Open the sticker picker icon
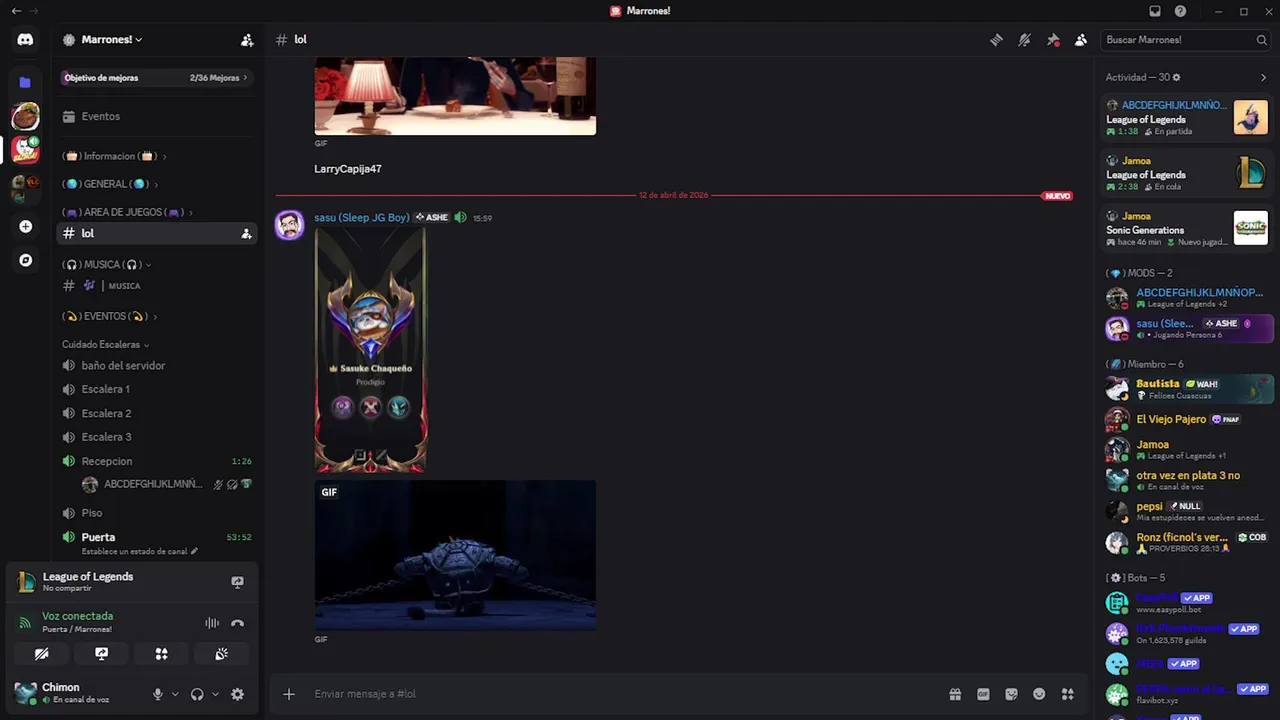Screen dimensions: 1280x720 pyautogui.click(x=1011, y=694)
